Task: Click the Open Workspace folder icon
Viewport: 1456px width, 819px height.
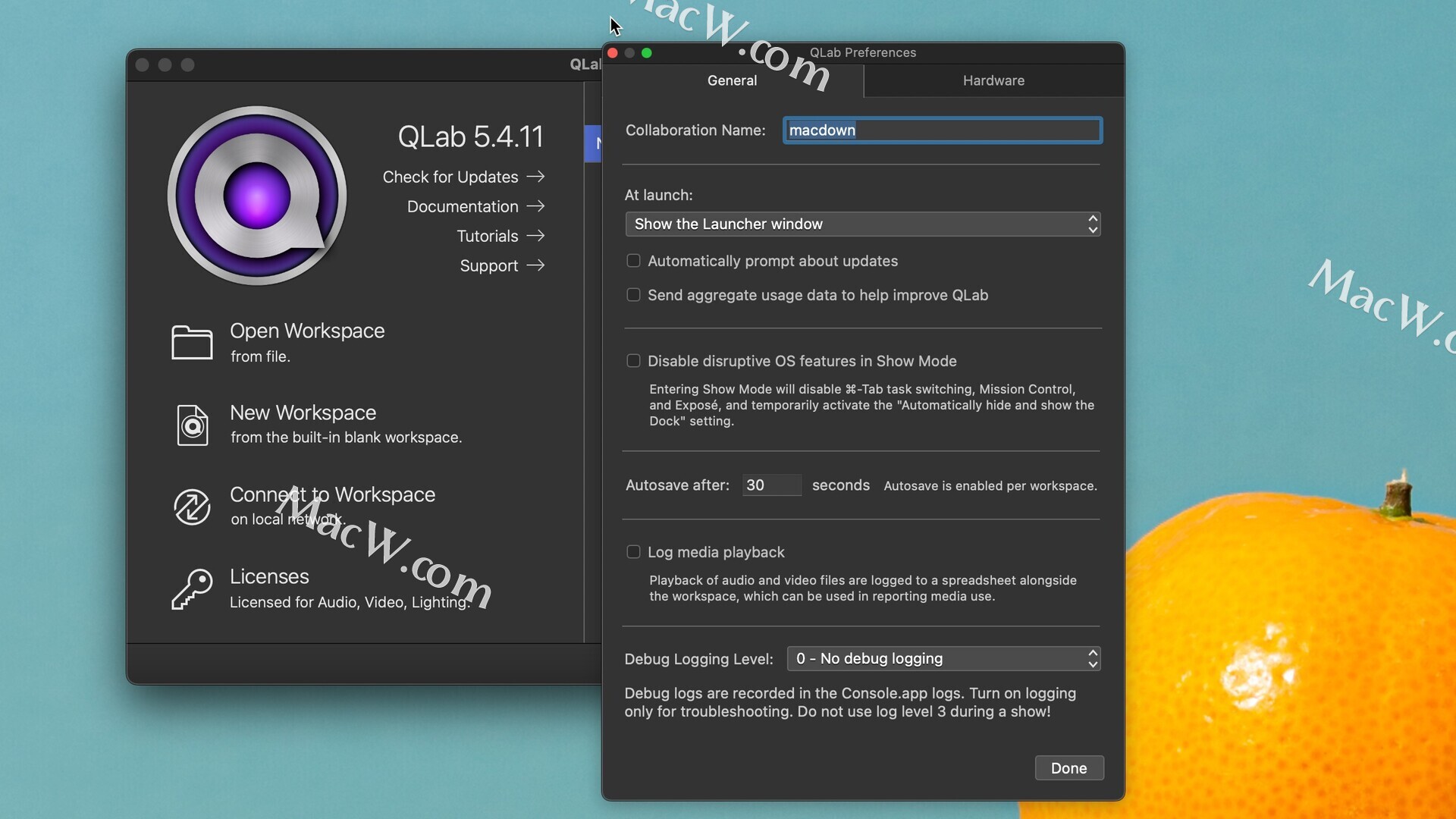Action: (192, 342)
